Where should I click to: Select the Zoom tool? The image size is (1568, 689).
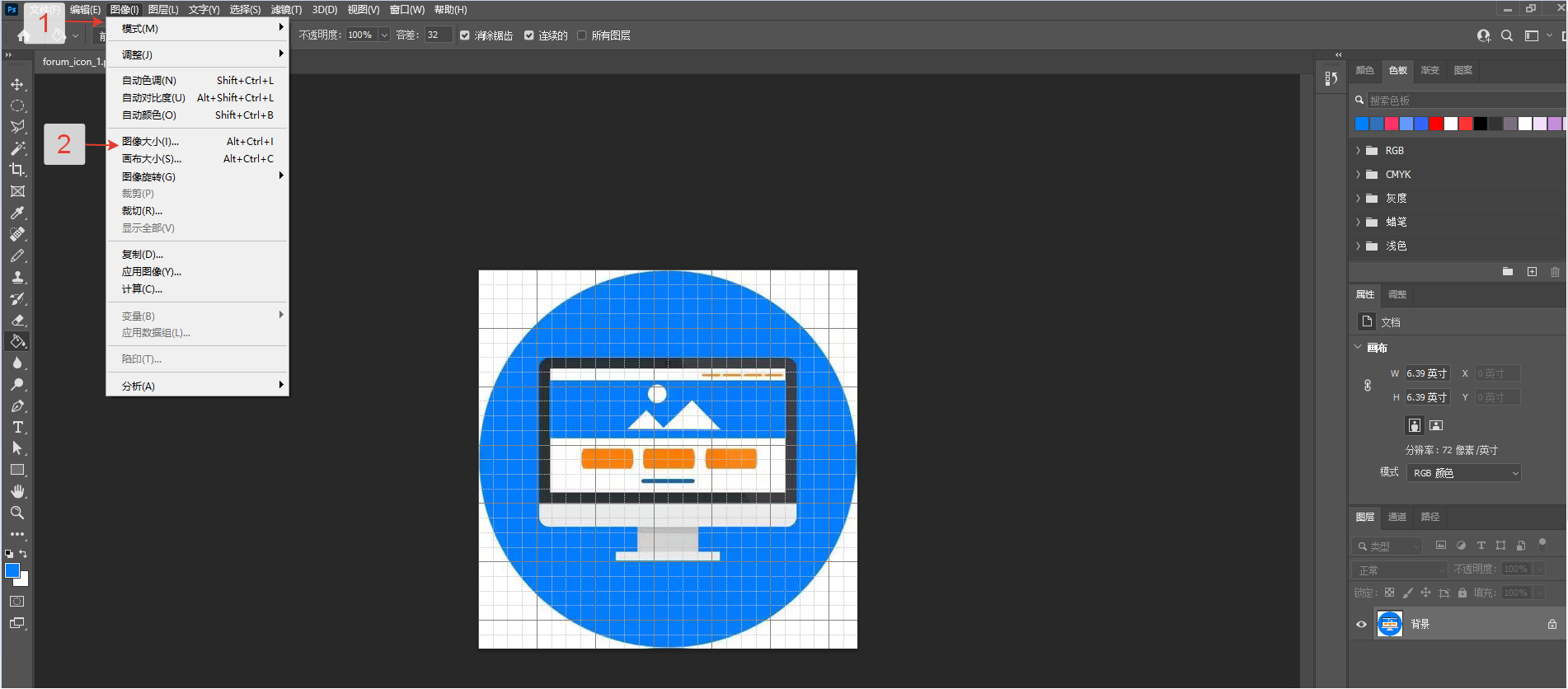17,513
